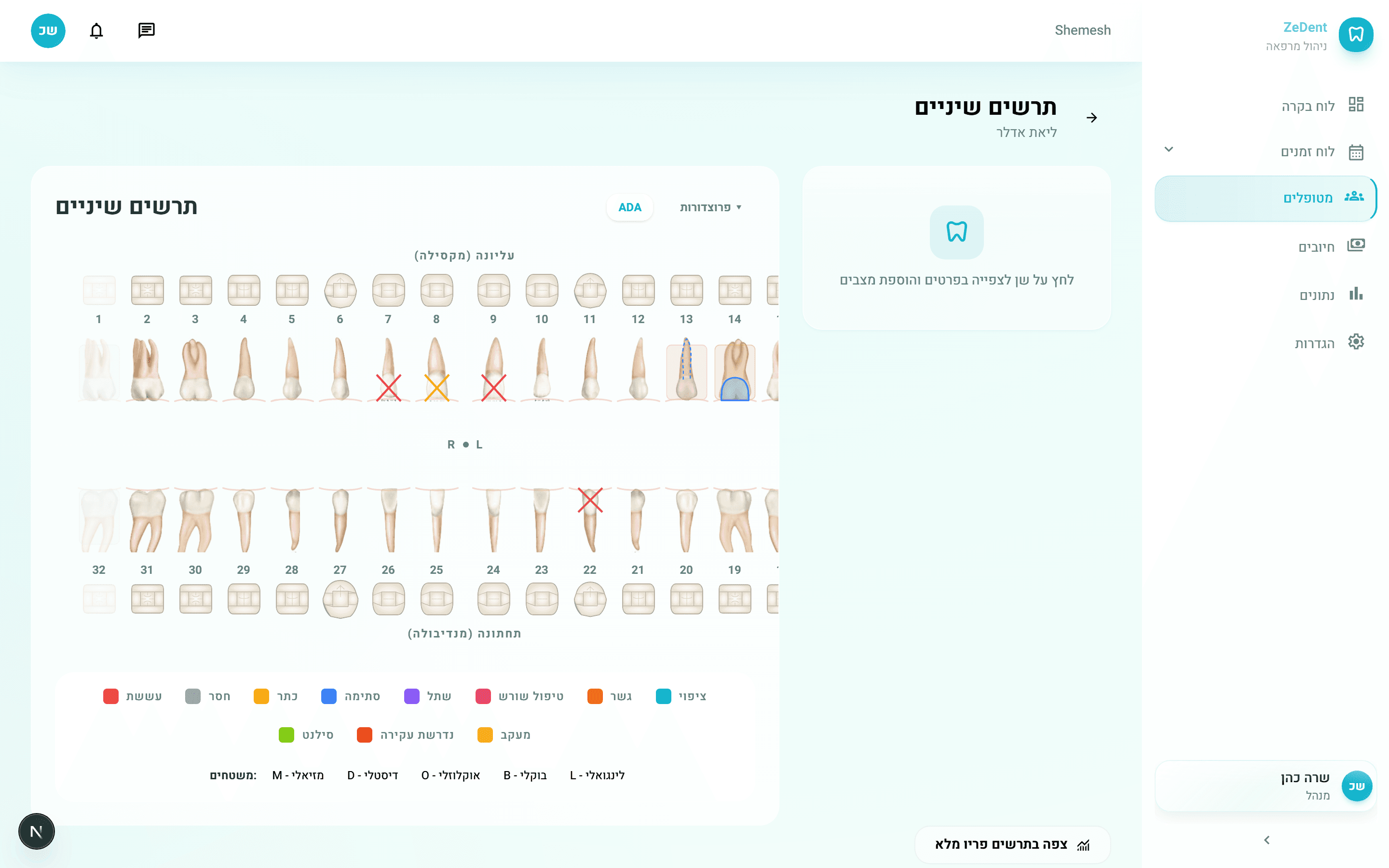Open the לוח בקרה dashboard menu item
Image resolution: width=1389 pixels, height=868 pixels.
click(x=1307, y=106)
